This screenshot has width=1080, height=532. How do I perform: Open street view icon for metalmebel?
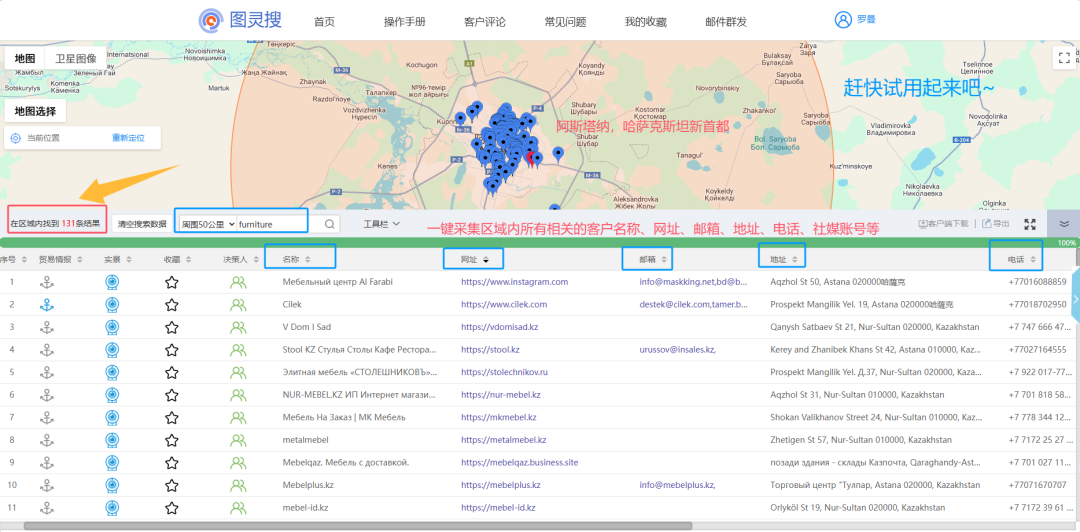click(112, 440)
